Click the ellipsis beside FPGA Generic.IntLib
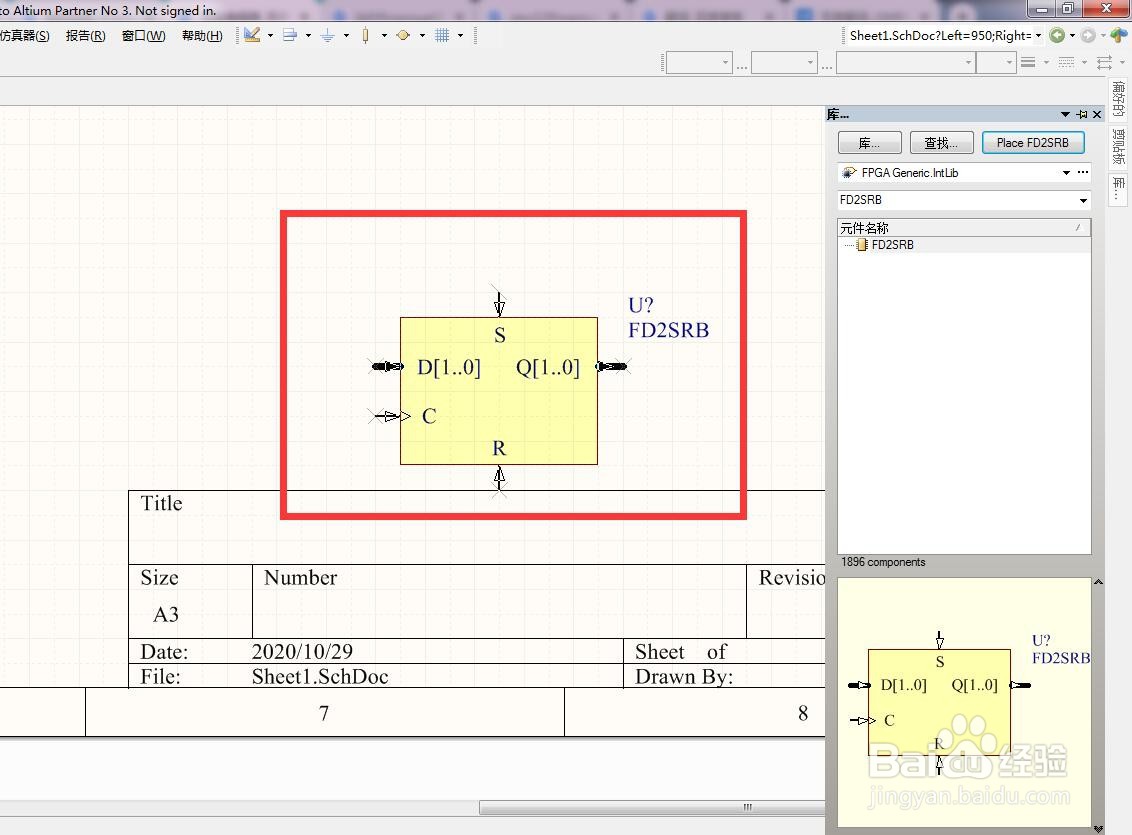 [1082, 172]
